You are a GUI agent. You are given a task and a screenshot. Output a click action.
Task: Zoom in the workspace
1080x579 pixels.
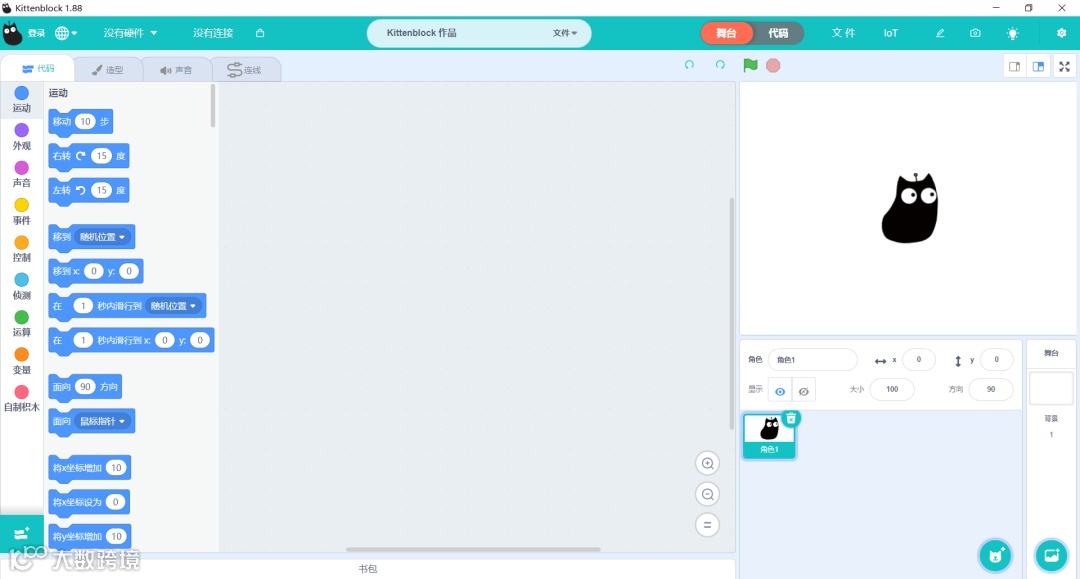point(707,463)
